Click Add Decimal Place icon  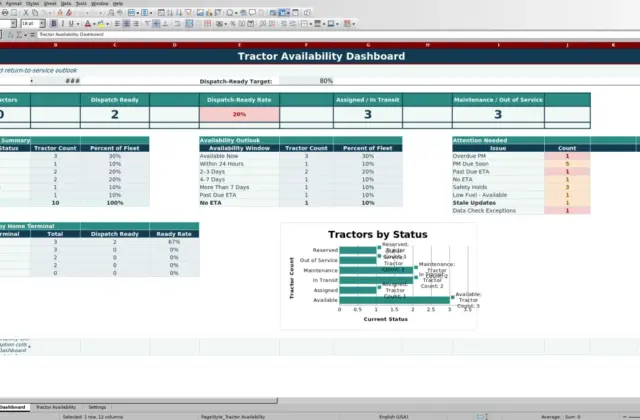(262, 24)
